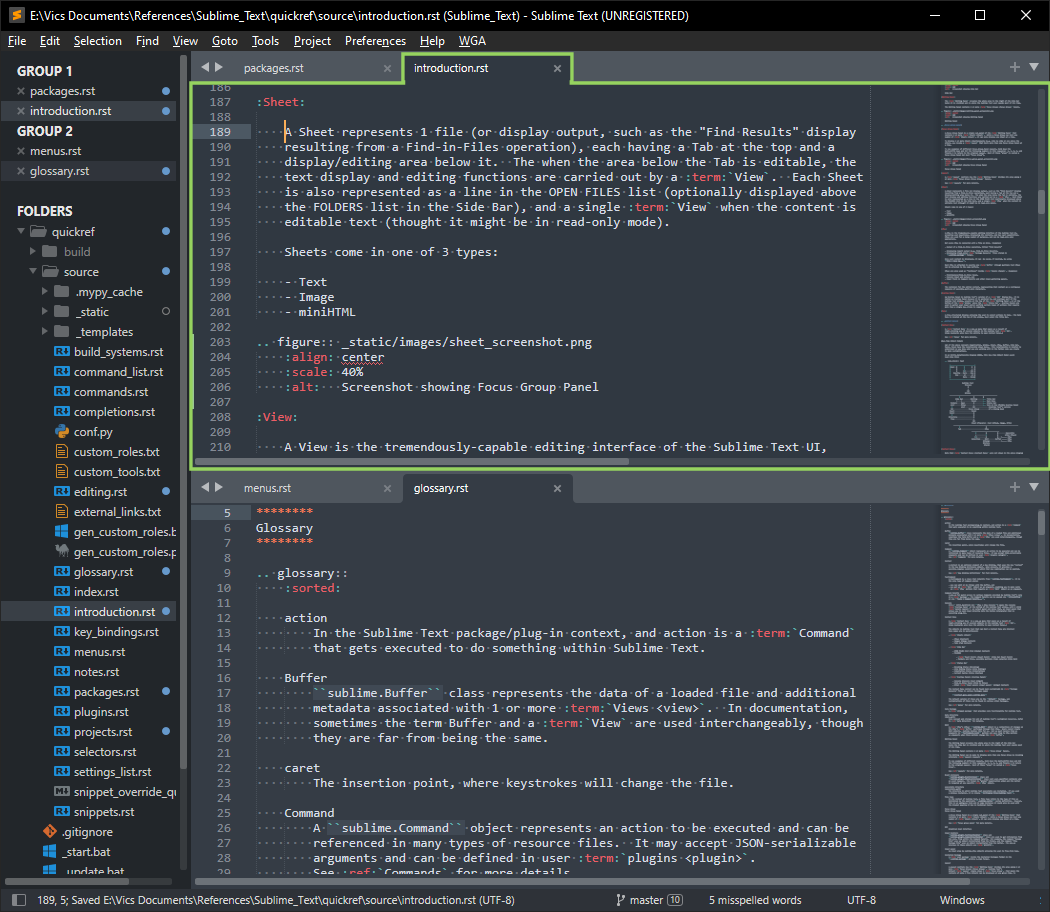Open the Preferences menu
The height and width of the screenshot is (912, 1050).
coord(375,41)
